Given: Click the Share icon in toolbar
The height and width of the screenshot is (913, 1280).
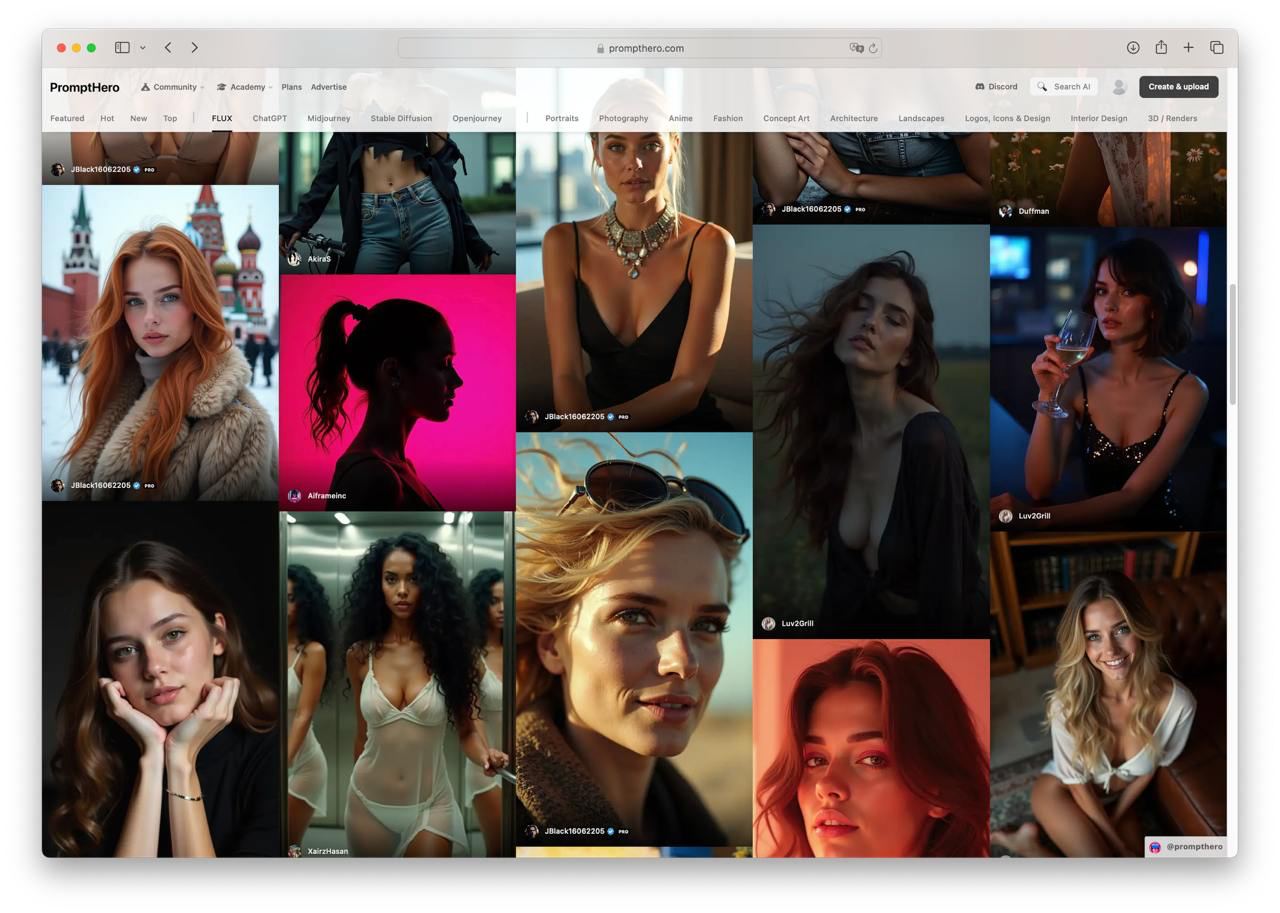Looking at the screenshot, I should coord(1161,47).
